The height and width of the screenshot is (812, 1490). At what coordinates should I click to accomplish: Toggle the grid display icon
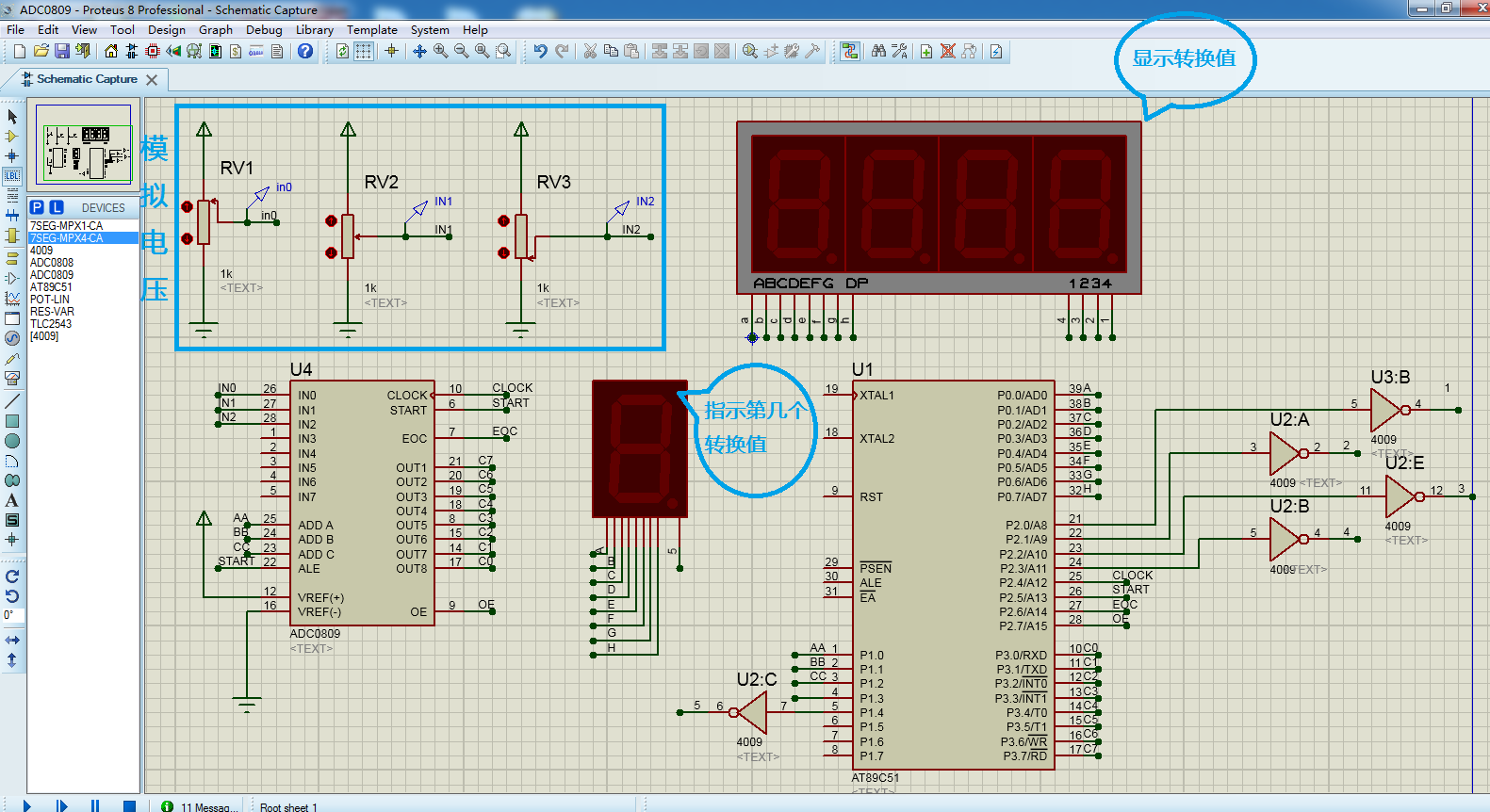[364, 51]
